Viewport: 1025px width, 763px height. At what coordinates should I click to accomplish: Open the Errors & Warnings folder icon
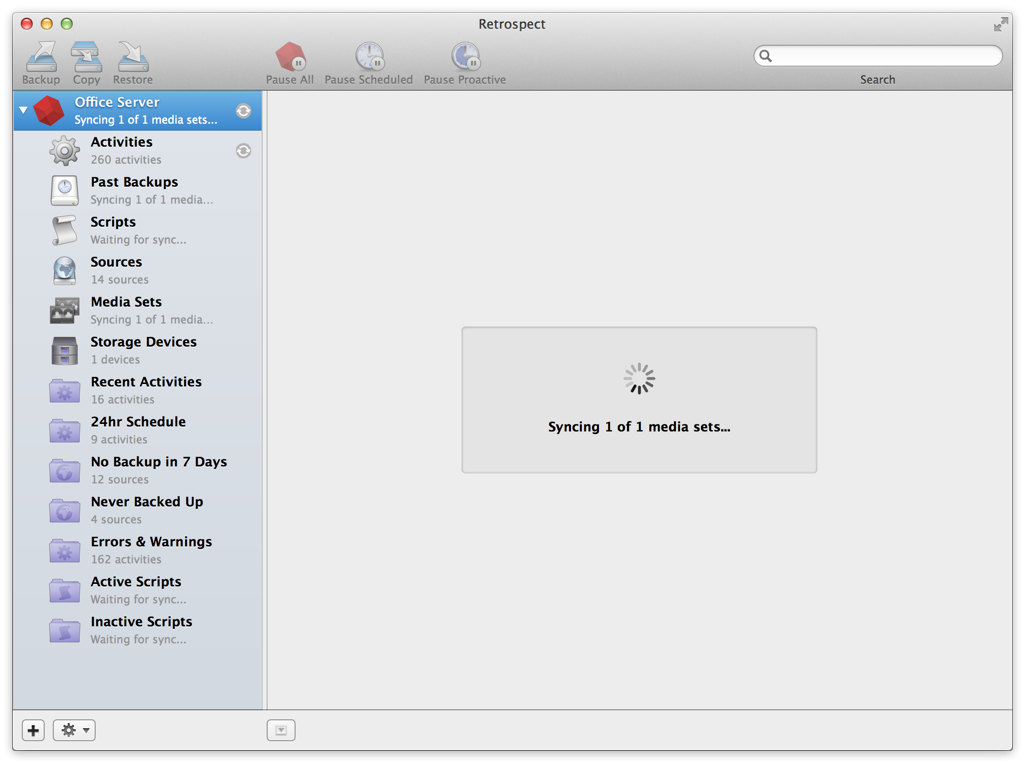[65, 551]
